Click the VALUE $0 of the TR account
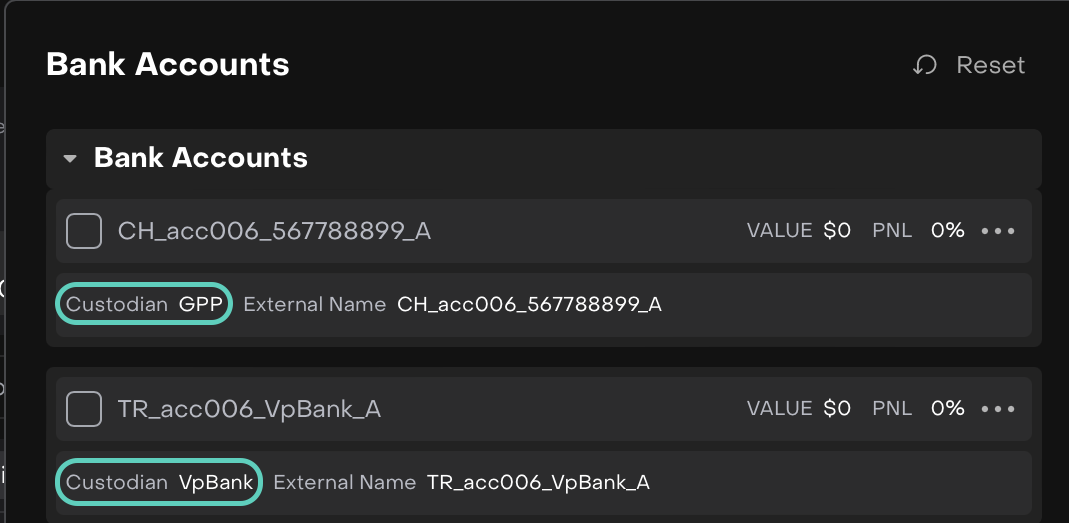 [x=837, y=409]
